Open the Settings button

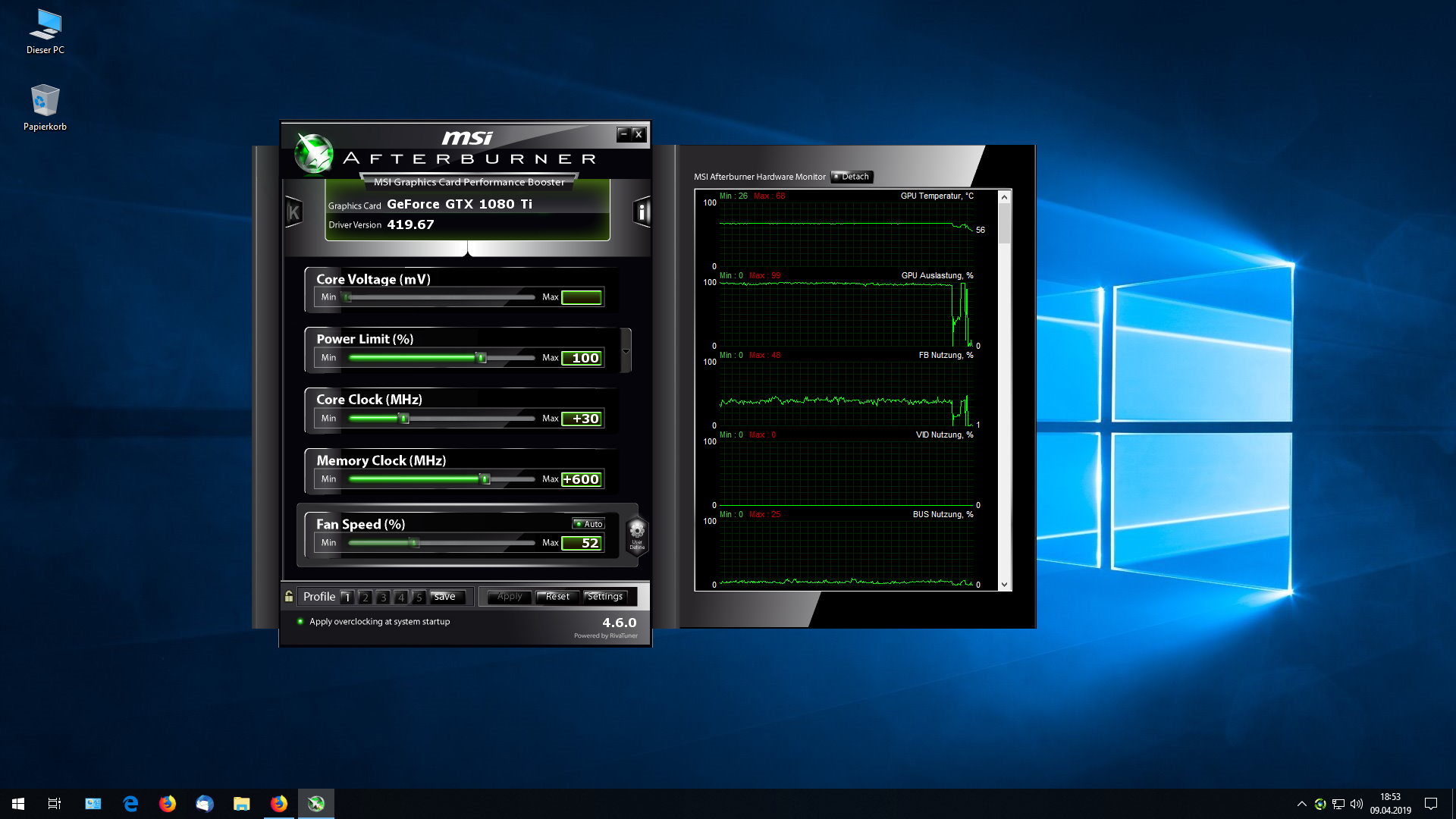coord(605,597)
